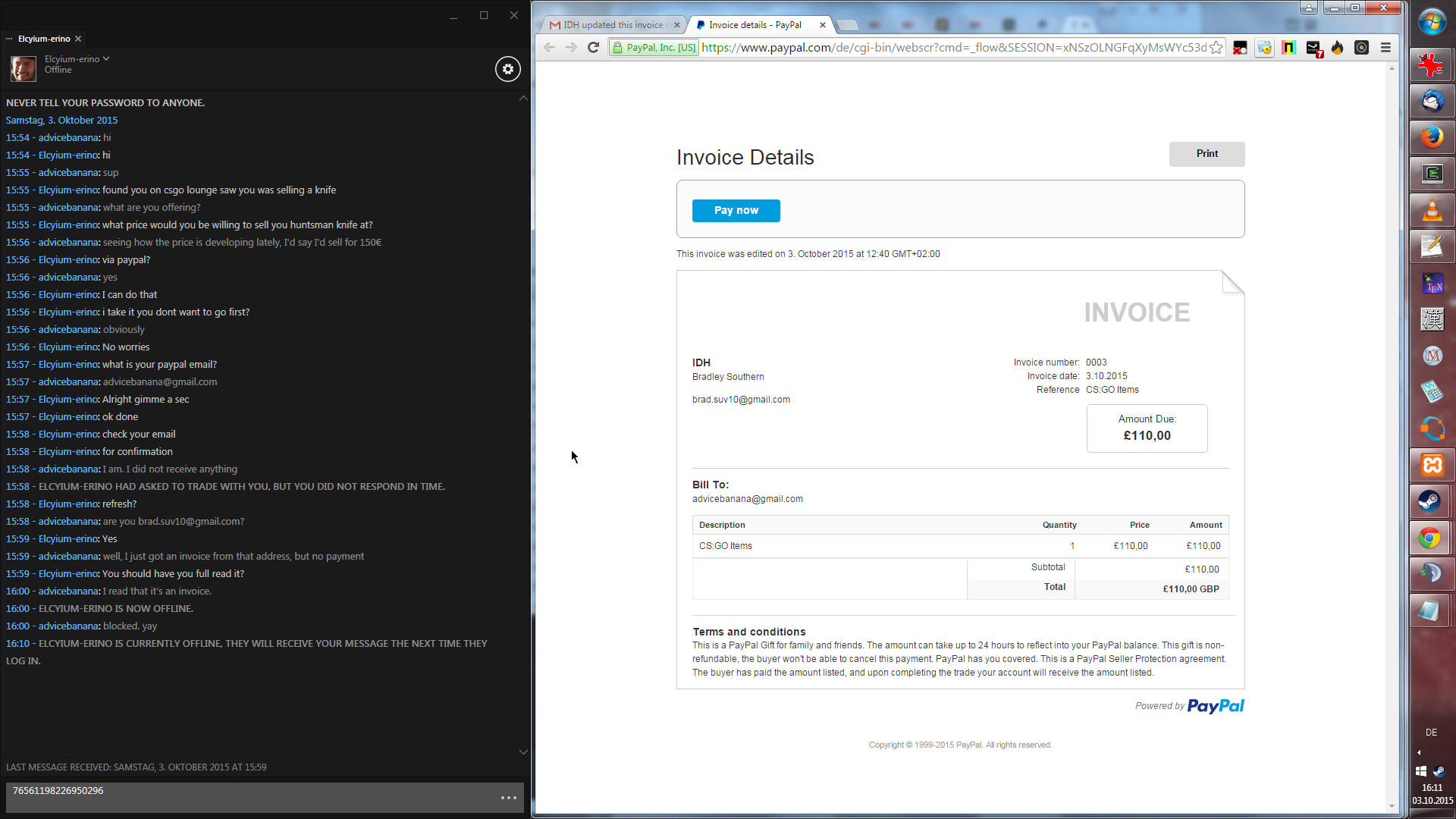Screen dimensions: 1456x819
Task: Open chat input options ellipsis menu
Action: [509, 798]
